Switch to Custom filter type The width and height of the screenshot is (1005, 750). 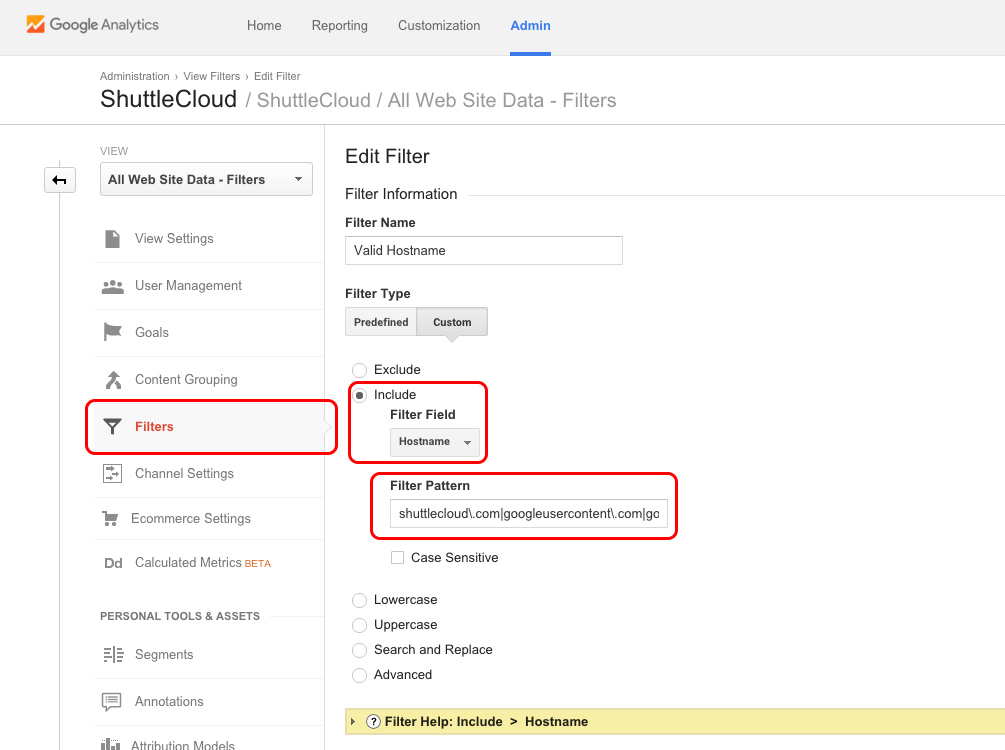click(452, 322)
